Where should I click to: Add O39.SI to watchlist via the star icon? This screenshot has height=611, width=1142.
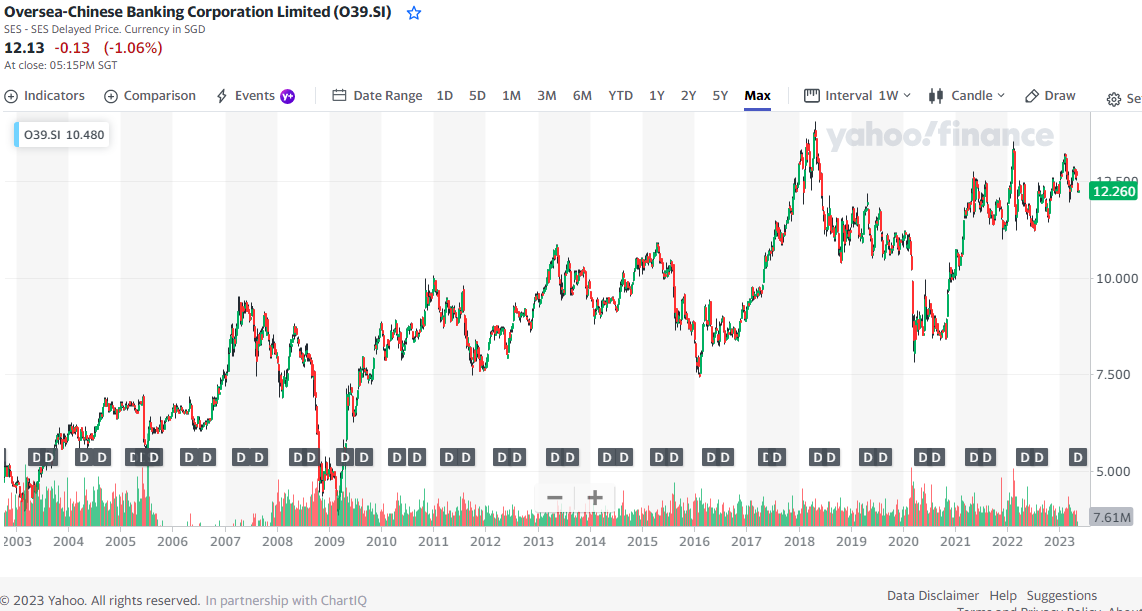click(414, 12)
